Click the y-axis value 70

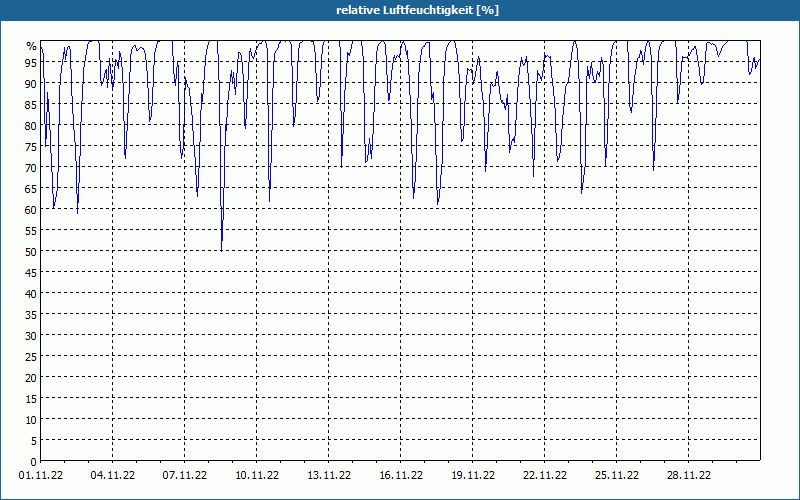pyautogui.click(x=31, y=168)
